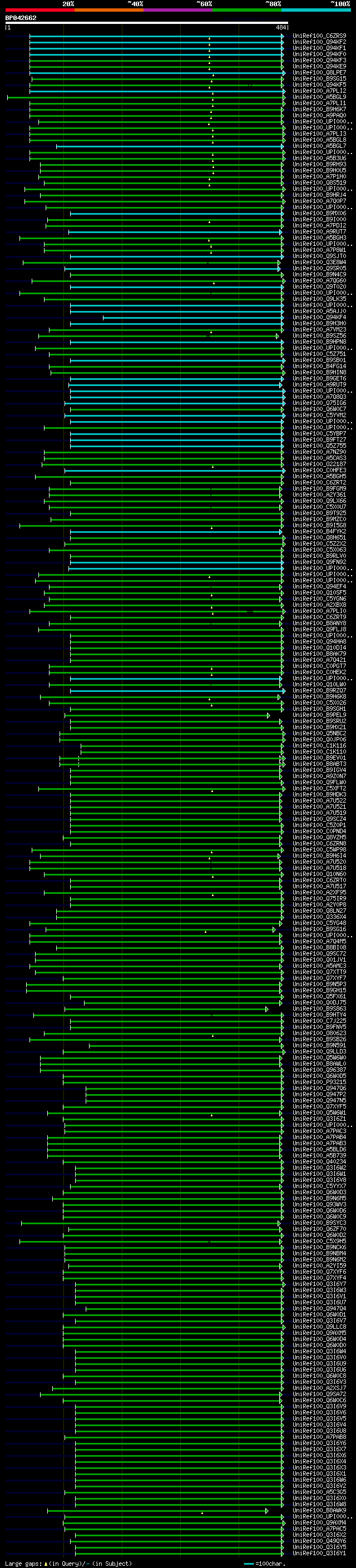Viewport: 356px width, 1568px height.
Task: Open hit UniRef100_C6ZRS9
Action: (x=319, y=36)
